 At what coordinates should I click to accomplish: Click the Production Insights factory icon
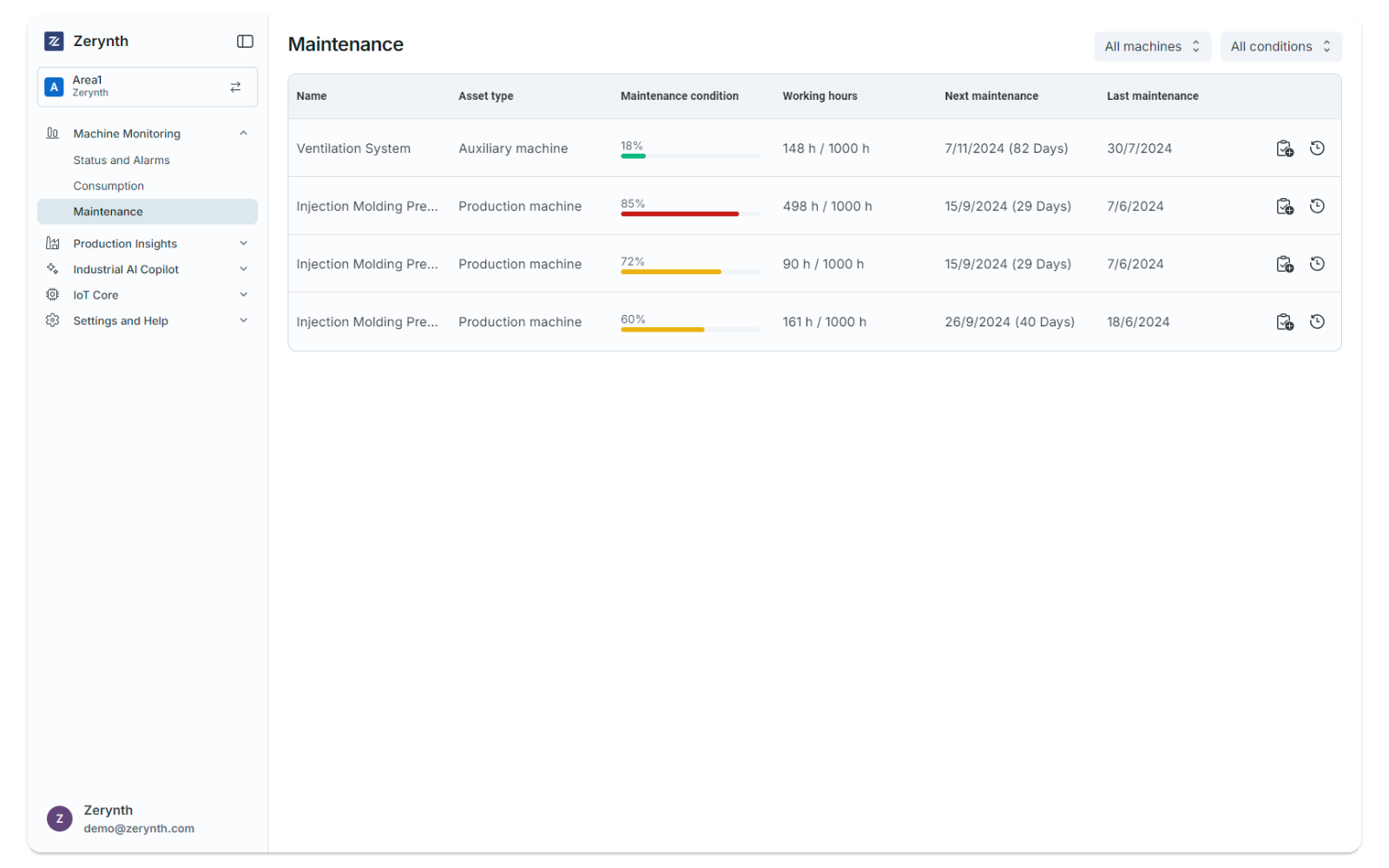52,243
